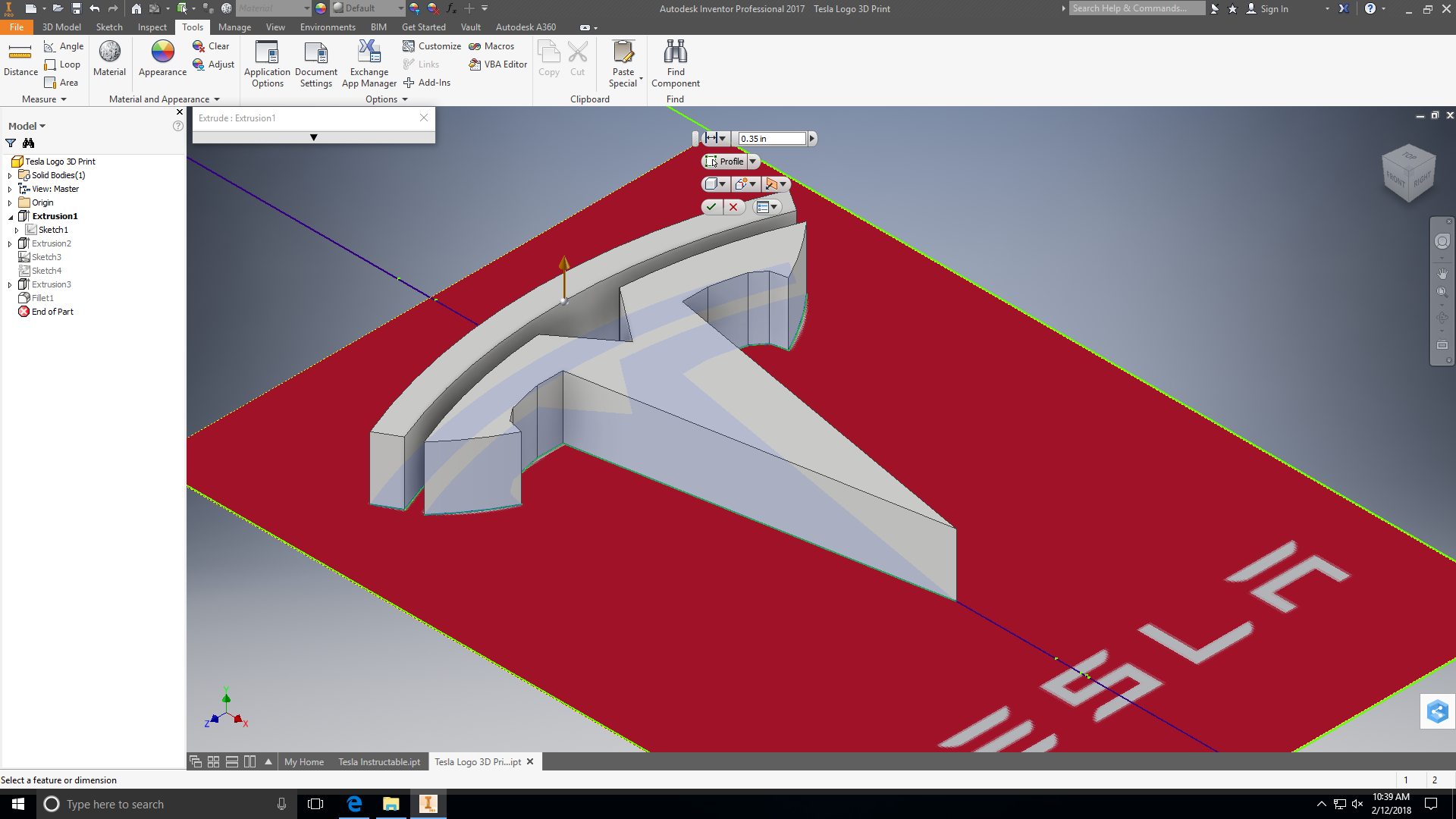
Task: Open distance value flyout arrow
Action: [812, 139]
